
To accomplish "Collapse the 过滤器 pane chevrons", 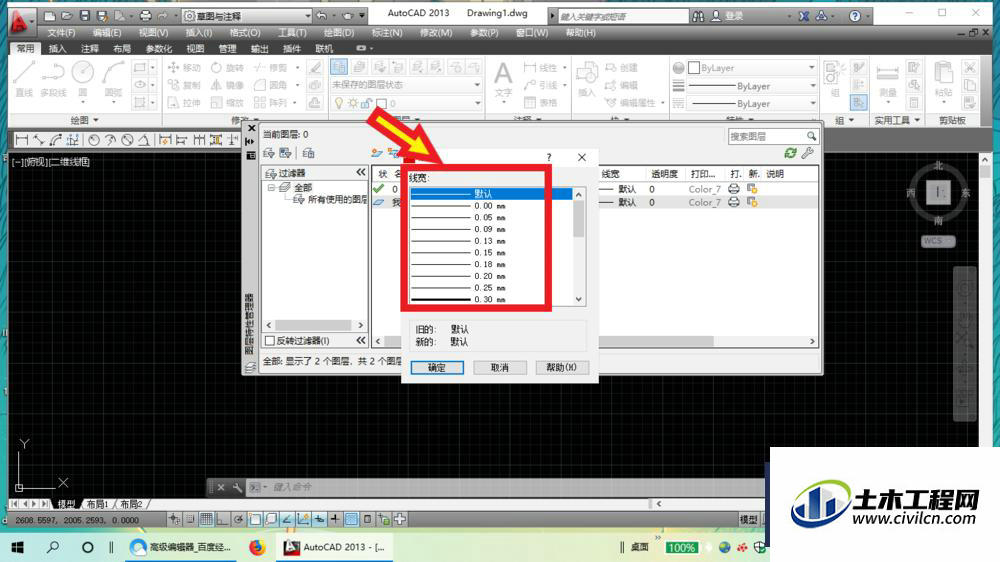I will pyautogui.click(x=361, y=172).
